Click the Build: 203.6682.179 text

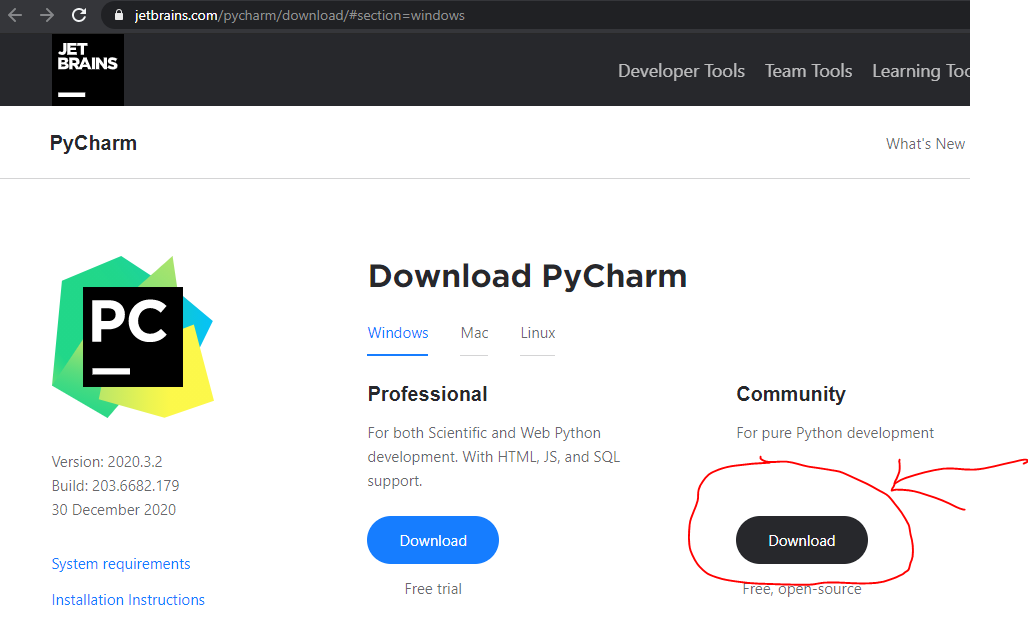coord(115,486)
